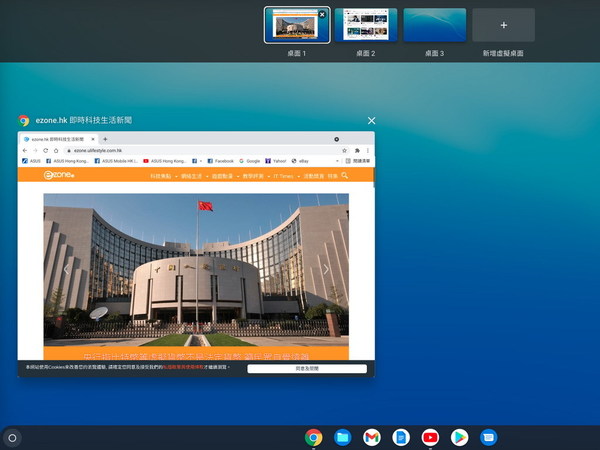Image resolution: width=600 pixels, height=450 pixels.
Task: Click the search magnifier on the ezone header
Action: 344,175
